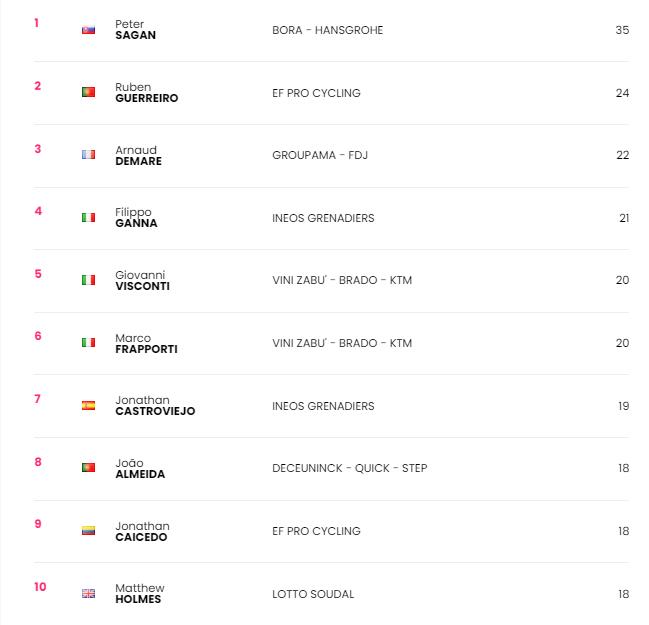The height and width of the screenshot is (625, 649).
Task: Click the Spain flag beside Jonathan Castroviejo
Action: click(88, 406)
